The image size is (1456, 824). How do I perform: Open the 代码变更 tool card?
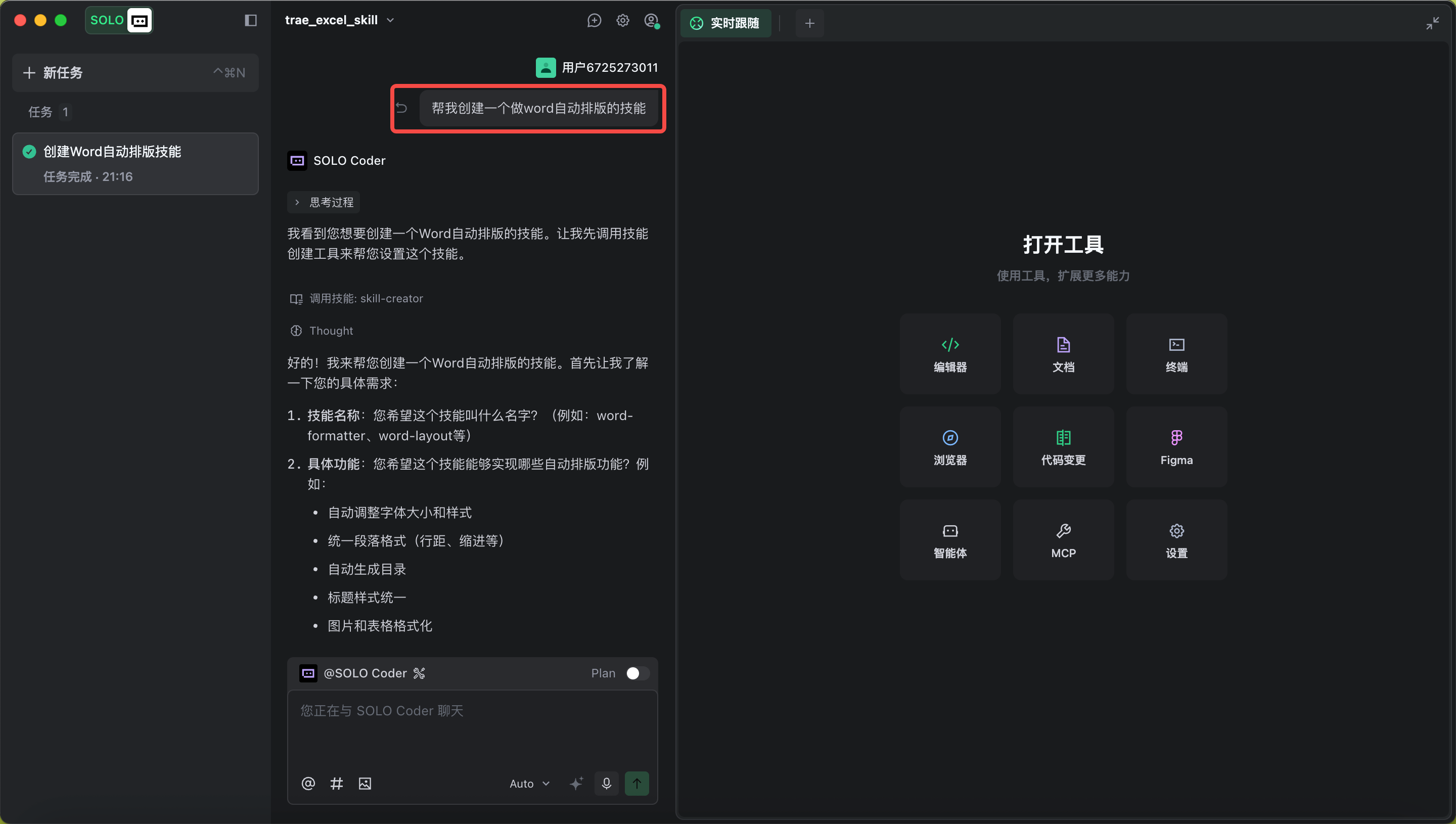click(x=1063, y=446)
